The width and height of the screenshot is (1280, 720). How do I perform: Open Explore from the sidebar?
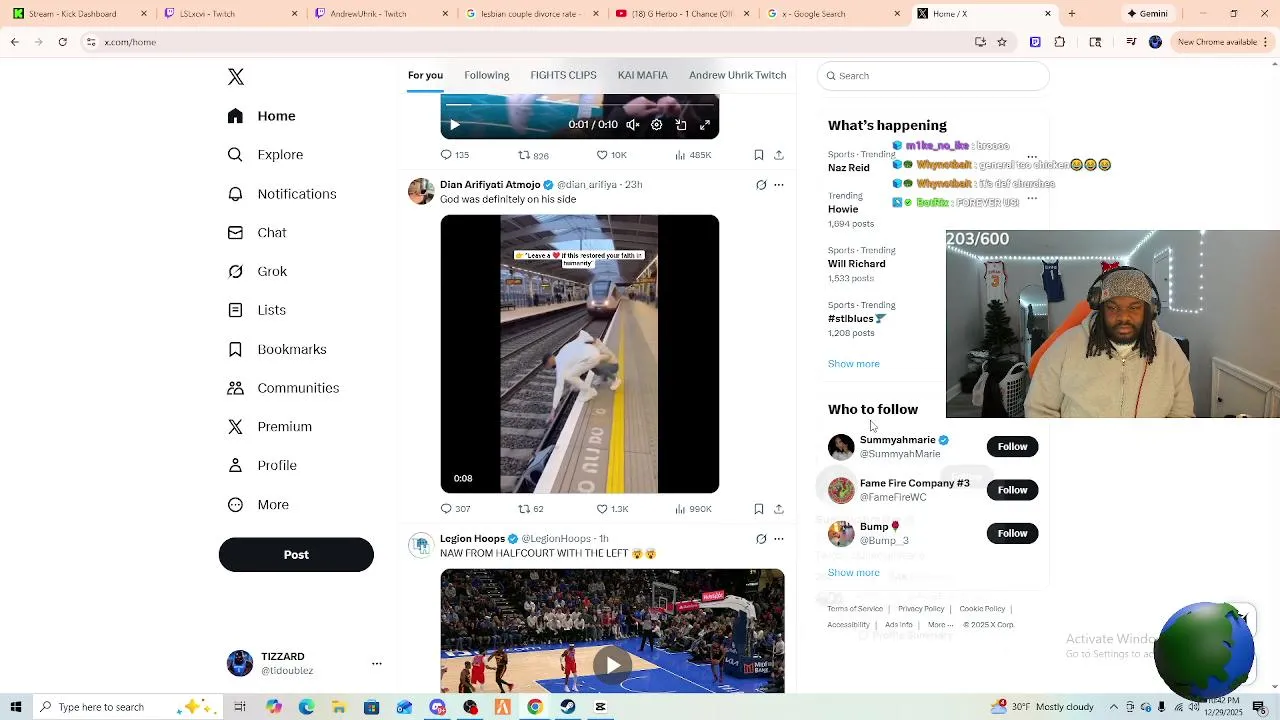(265, 155)
